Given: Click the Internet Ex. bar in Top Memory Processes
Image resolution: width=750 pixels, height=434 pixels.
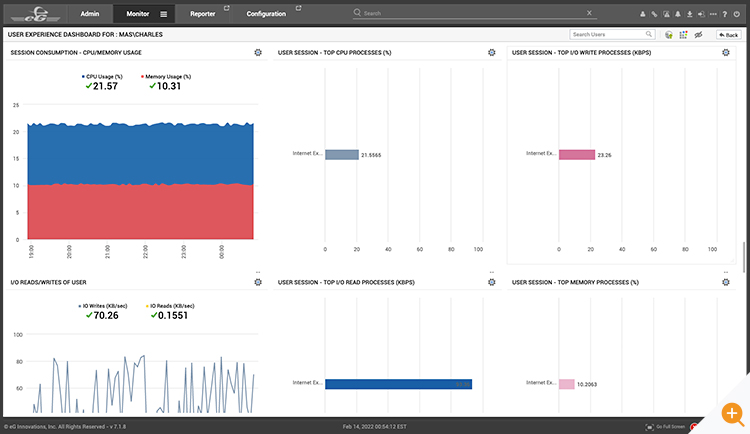Looking at the screenshot, I should pos(567,384).
